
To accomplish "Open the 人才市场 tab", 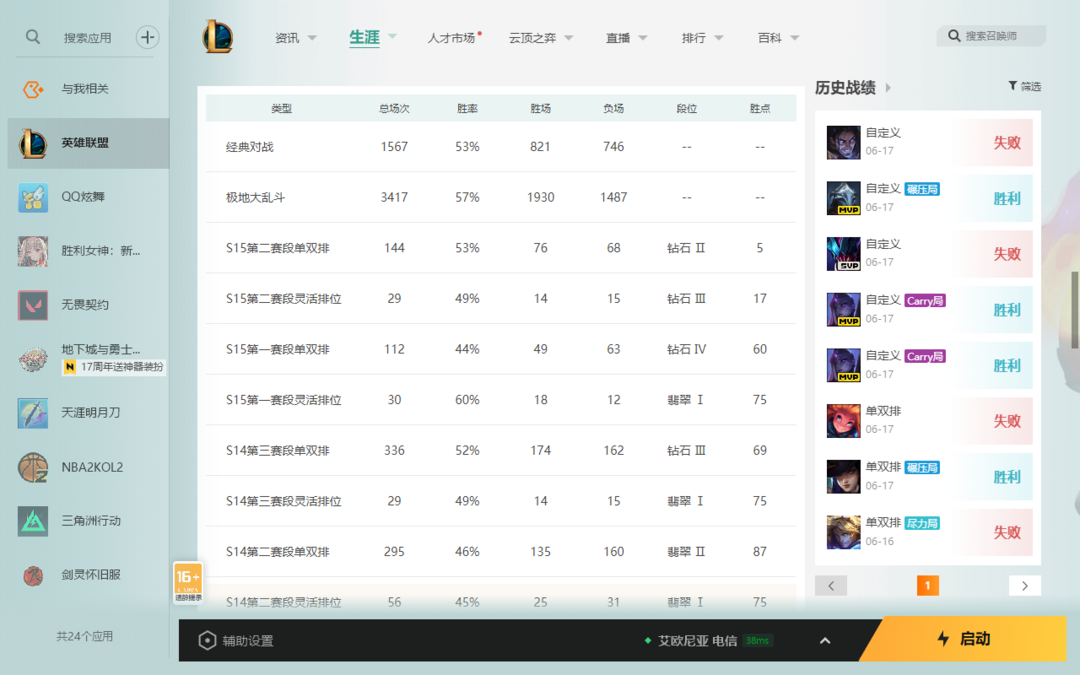I will point(451,38).
